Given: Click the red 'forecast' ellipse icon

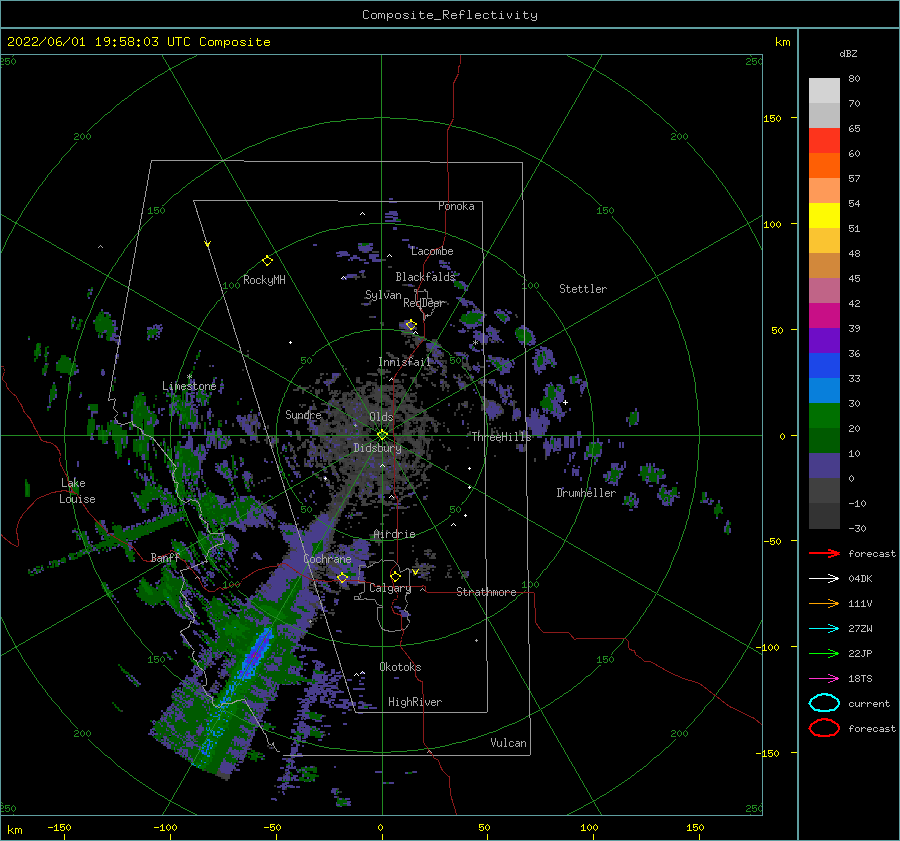Looking at the screenshot, I should [824, 728].
